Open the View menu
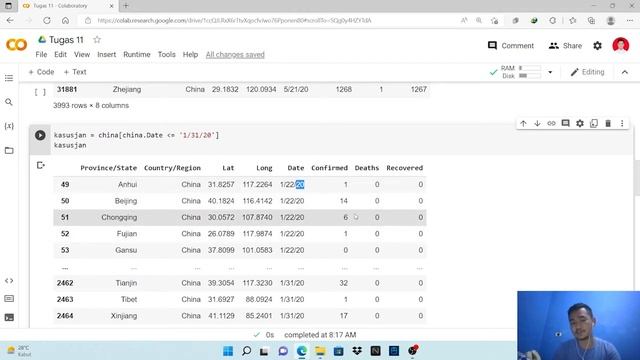The height and width of the screenshot is (360, 640). (82, 55)
